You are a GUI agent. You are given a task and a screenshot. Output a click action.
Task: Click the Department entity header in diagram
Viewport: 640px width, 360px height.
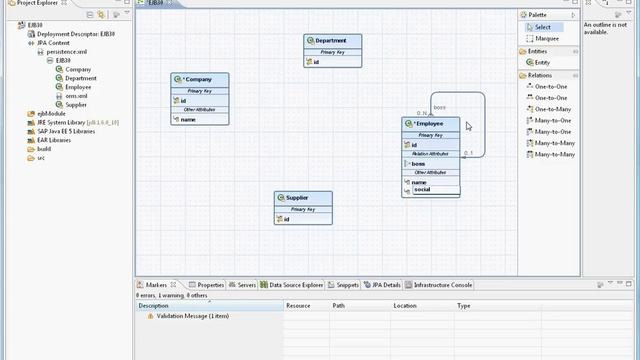pyautogui.click(x=333, y=41)
